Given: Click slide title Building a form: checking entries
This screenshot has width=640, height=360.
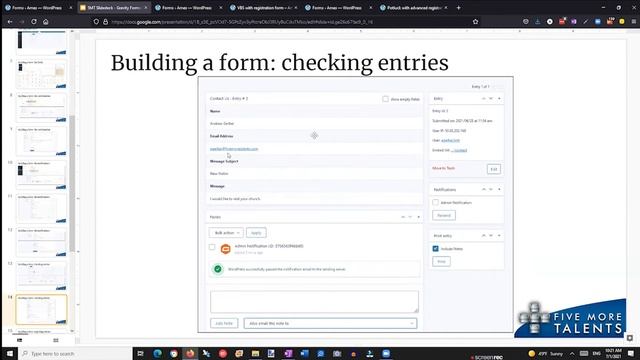Looking at the screenshot, I should pos(280,63).
